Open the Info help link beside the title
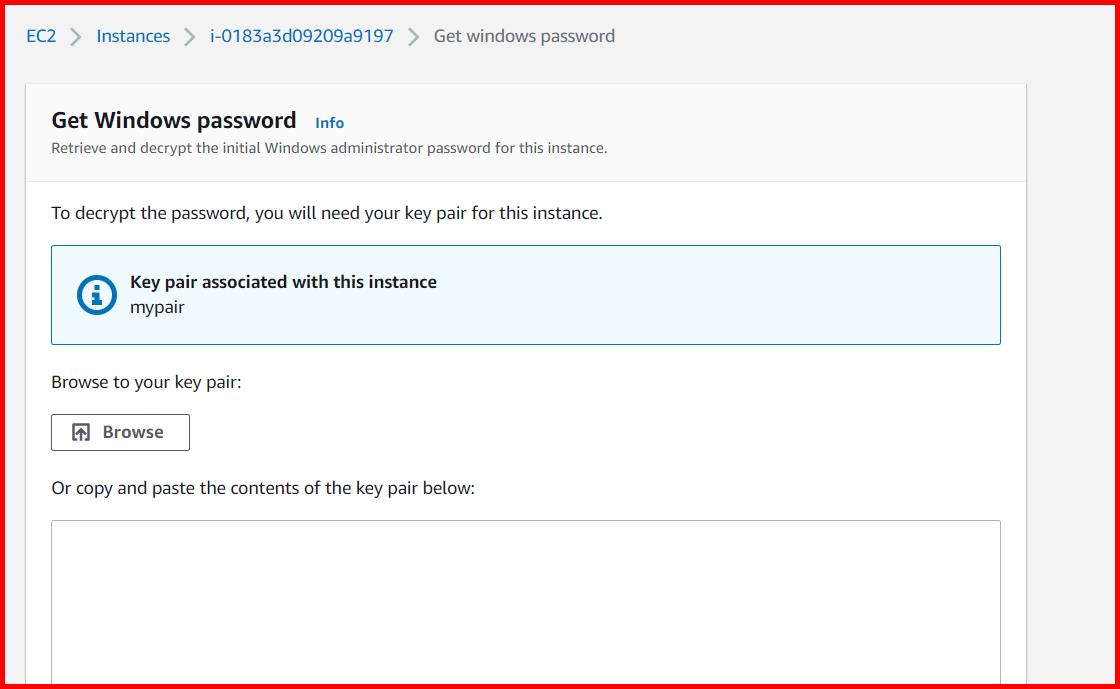Image resolution: width=1120 pixels, height=689 pixels. tap(329, 122)
